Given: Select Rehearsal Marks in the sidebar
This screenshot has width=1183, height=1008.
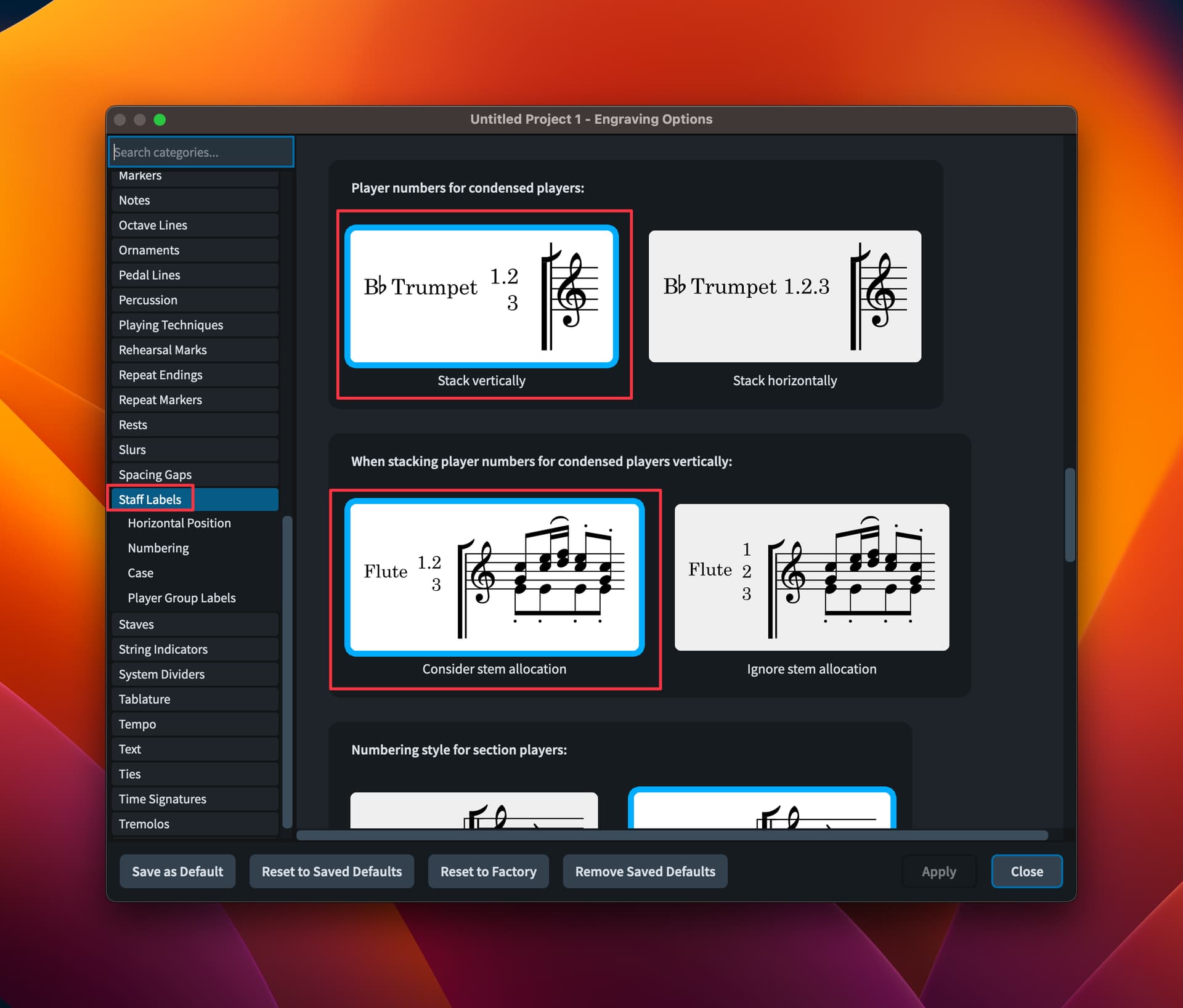Looking at the screenshot, I should (195, 350).
